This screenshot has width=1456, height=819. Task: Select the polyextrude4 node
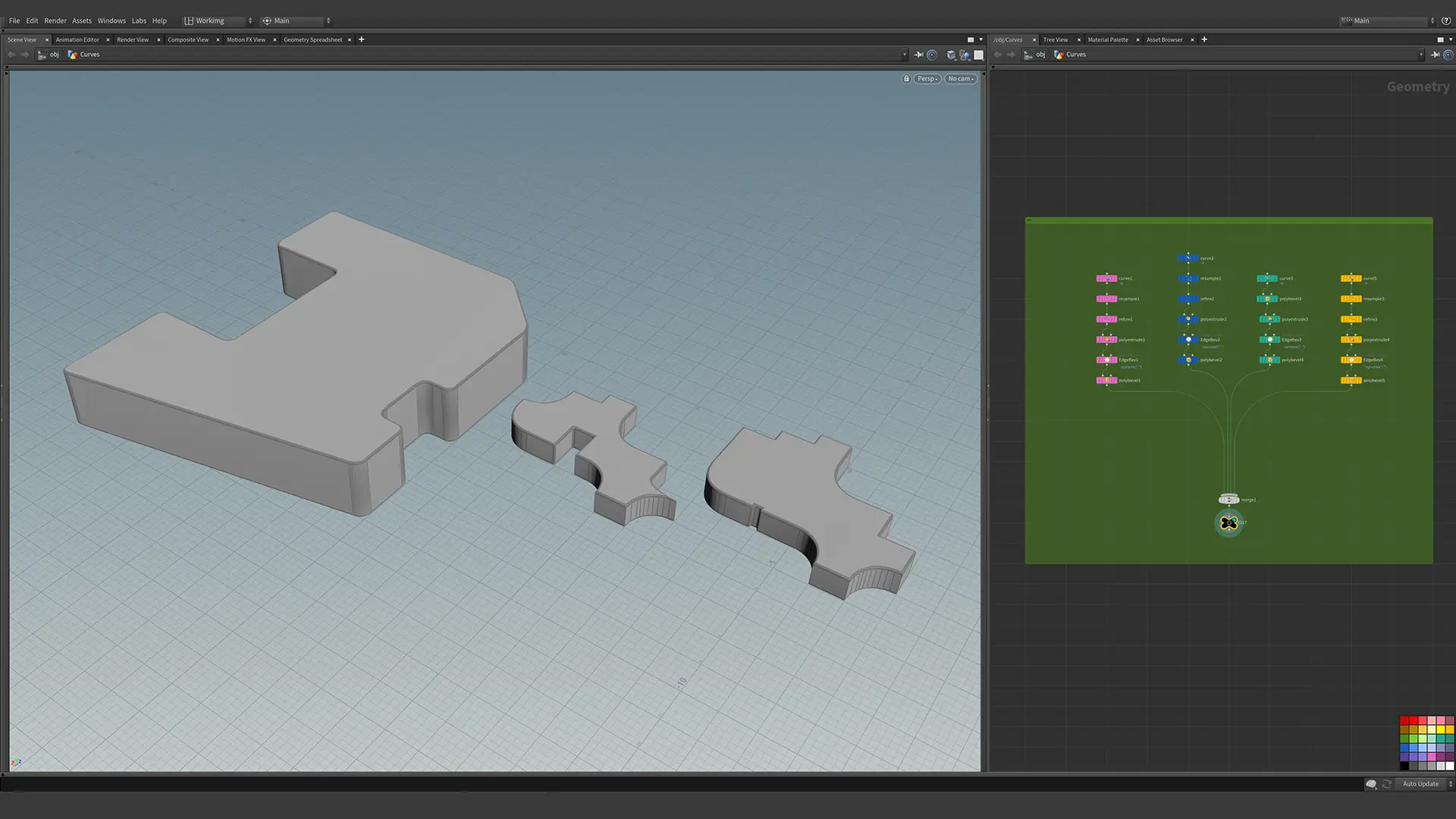(x=1351, y=340)
